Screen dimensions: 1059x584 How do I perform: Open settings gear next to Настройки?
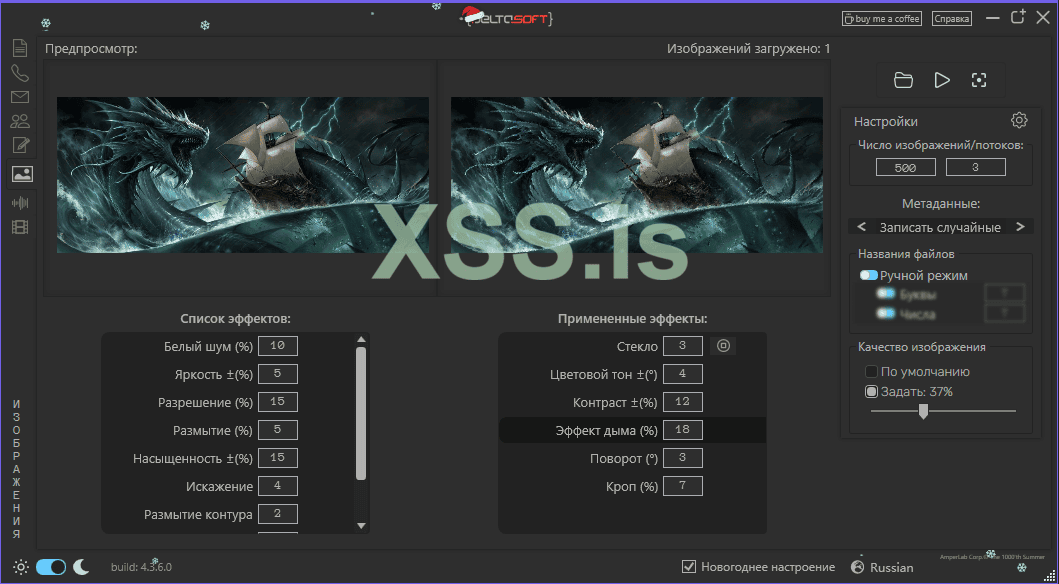tap(1019, 121)
